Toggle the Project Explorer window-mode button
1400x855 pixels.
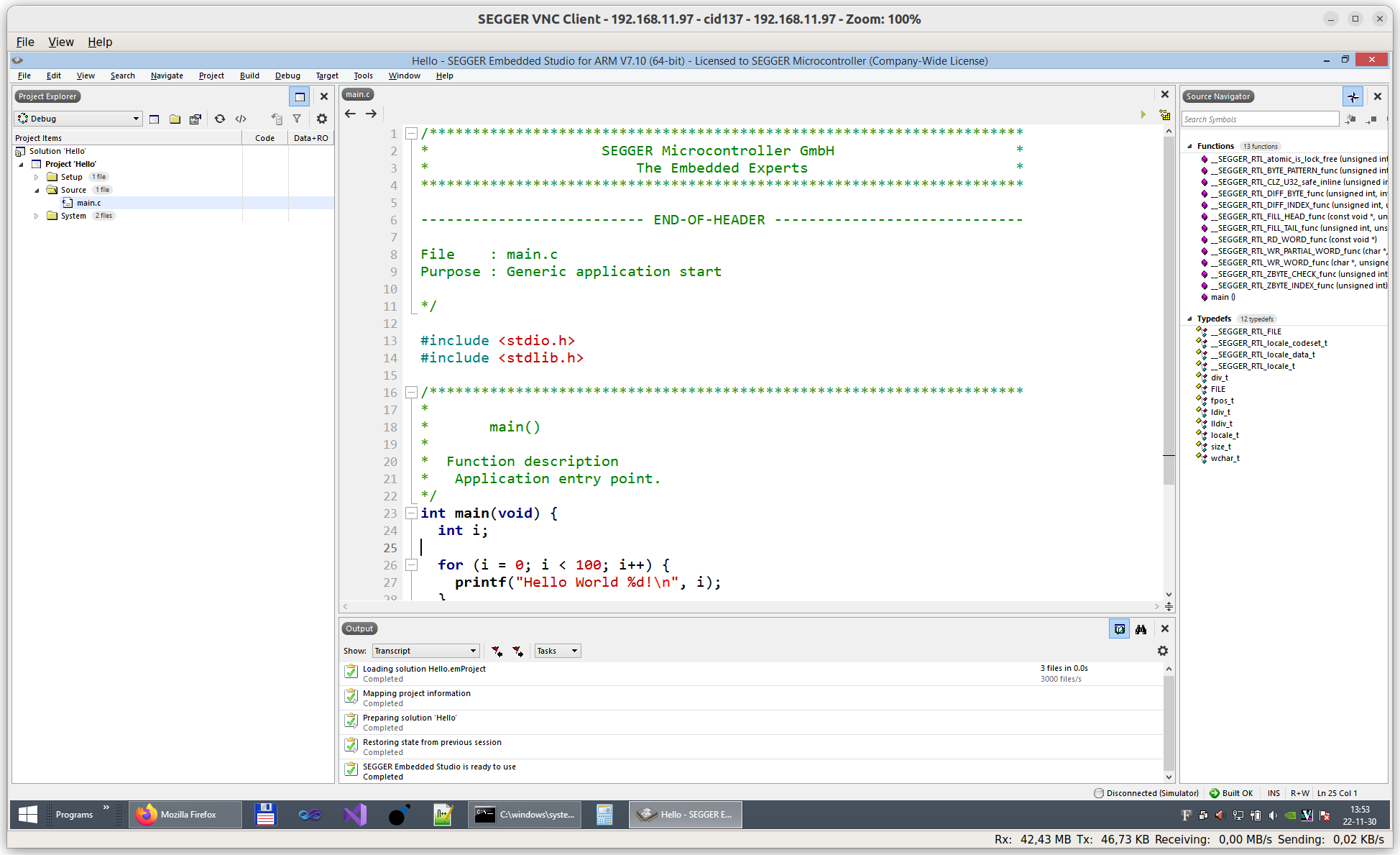click(x=300, y=96)
